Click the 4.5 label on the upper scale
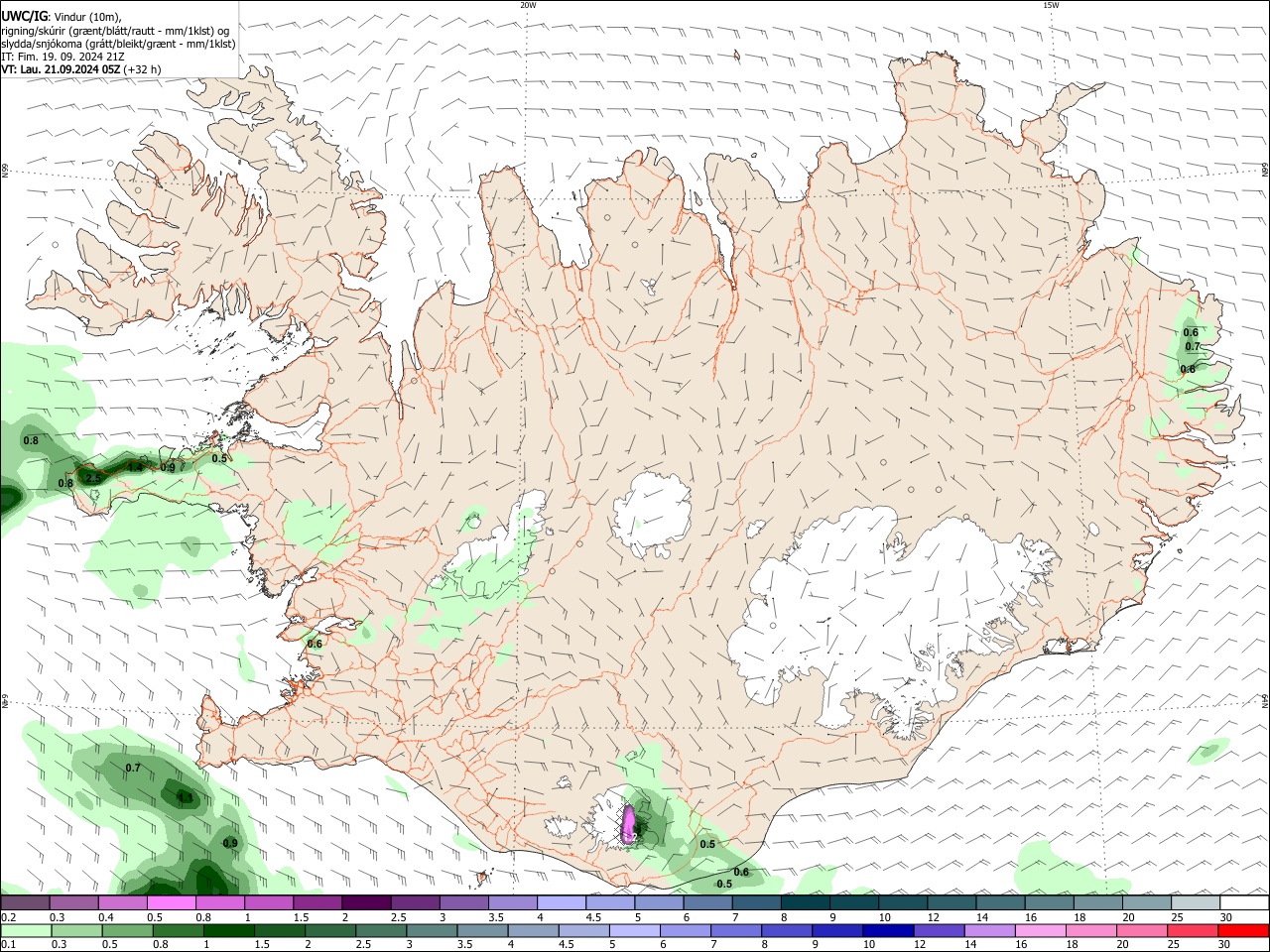The width and height of the screenshot is (1270, 952). 593,917
